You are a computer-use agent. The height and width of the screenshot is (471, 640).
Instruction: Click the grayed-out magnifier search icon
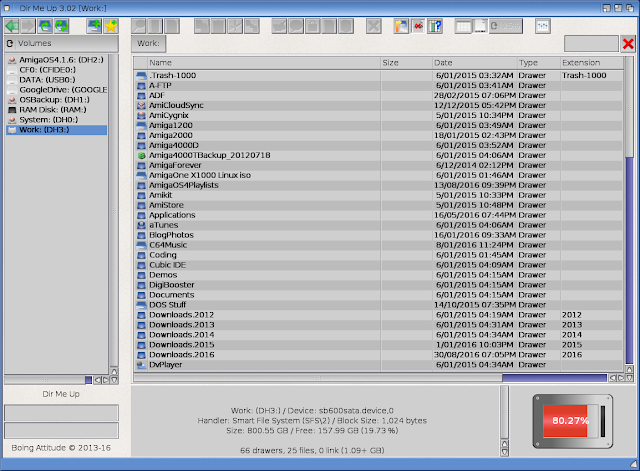coord(139,26)
